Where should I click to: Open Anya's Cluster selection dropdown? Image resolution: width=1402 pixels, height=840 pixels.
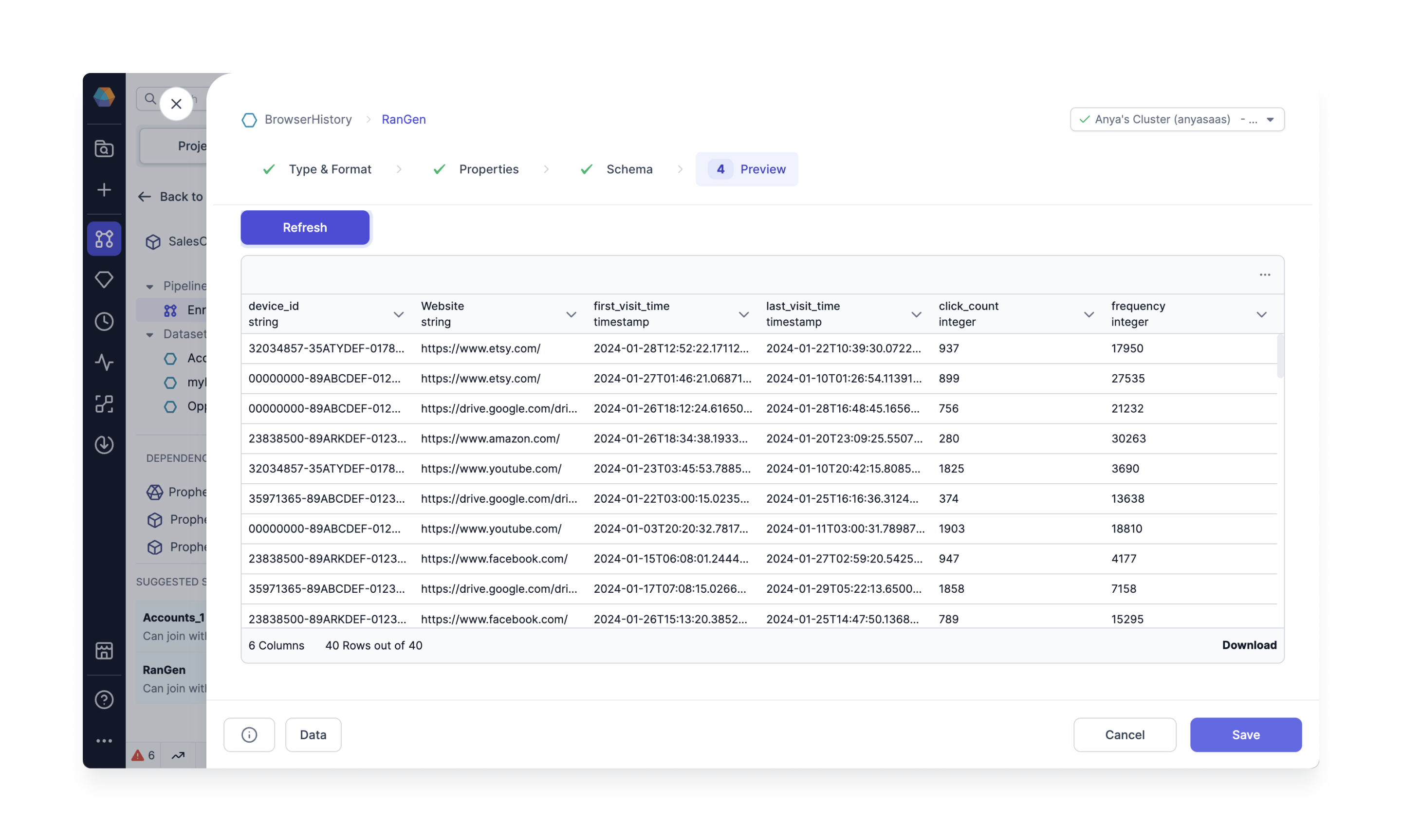tap(1177, 119)
